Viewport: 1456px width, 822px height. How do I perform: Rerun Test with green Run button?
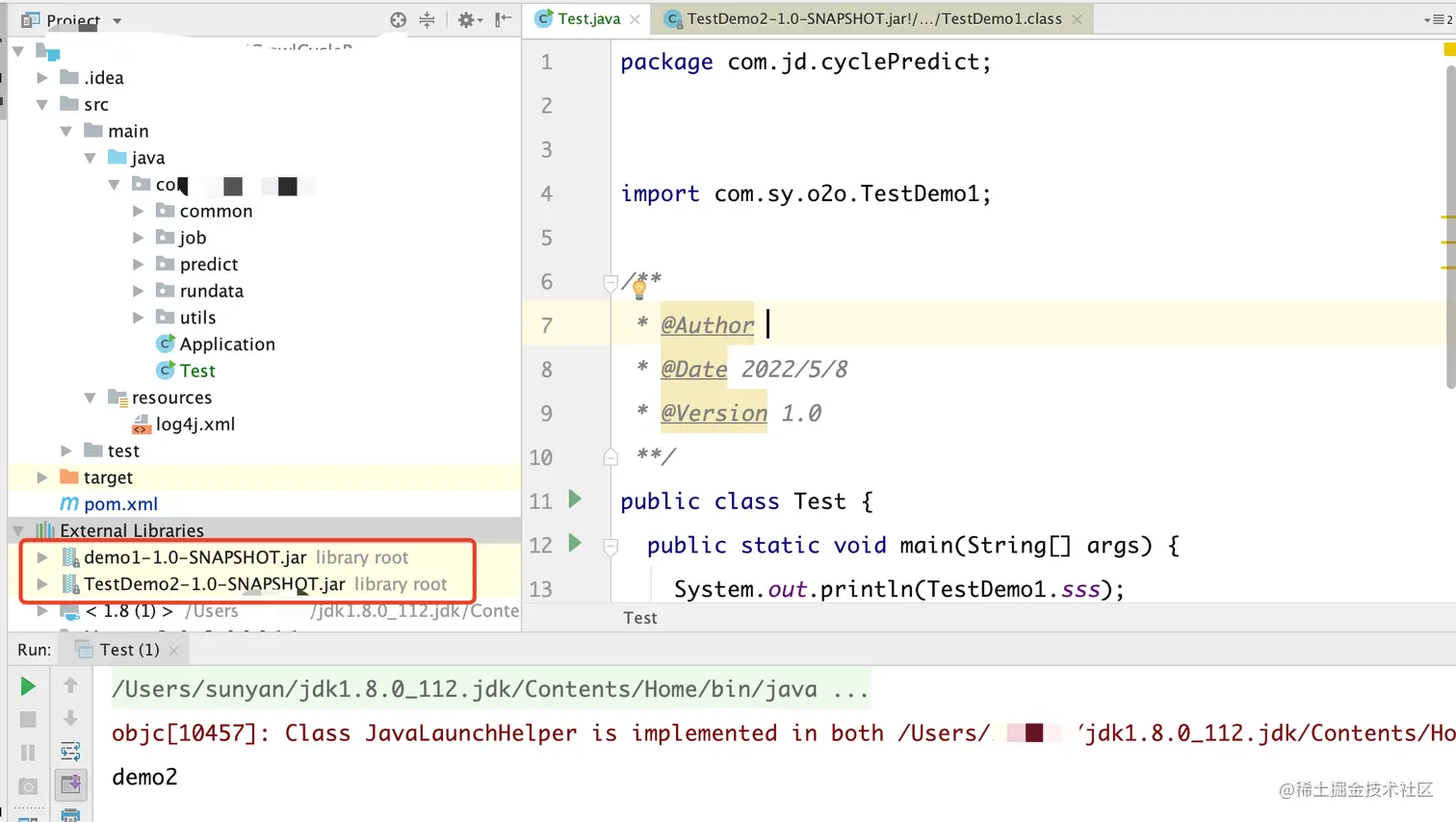(28, 685)
